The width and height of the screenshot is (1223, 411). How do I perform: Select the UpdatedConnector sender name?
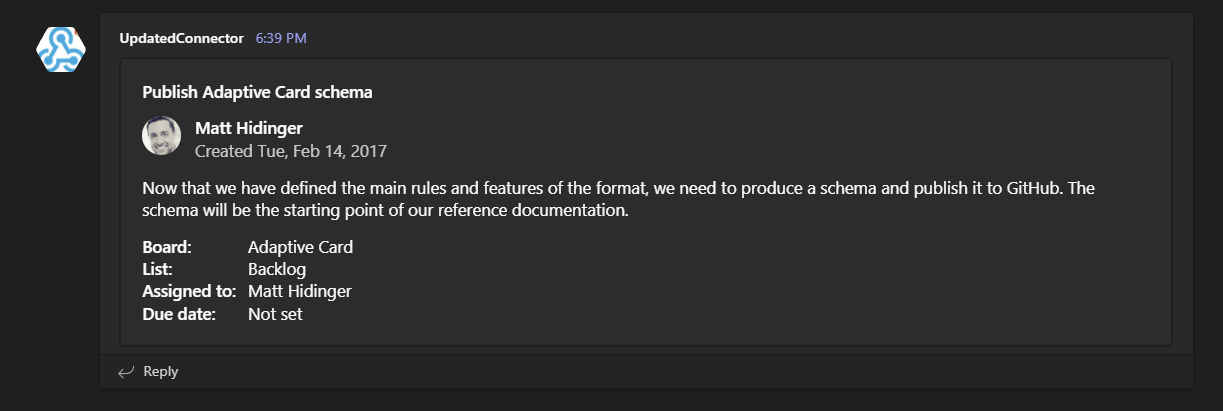[181, 39]
